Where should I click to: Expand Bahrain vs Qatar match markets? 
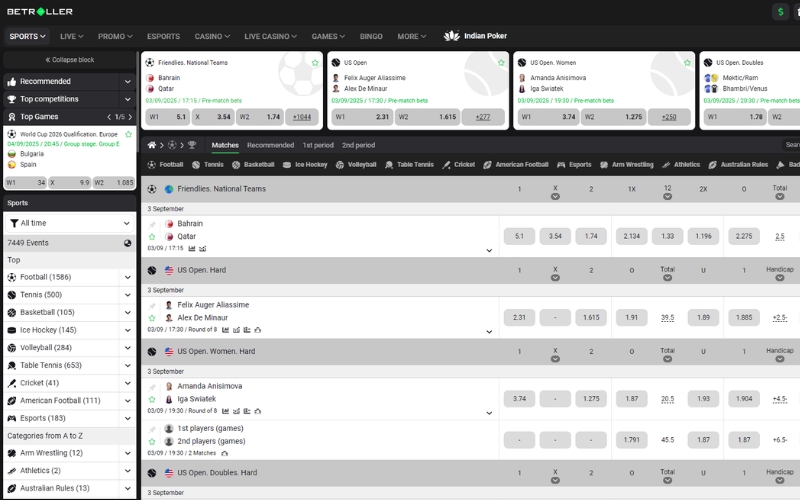click(x=489, y=251)
